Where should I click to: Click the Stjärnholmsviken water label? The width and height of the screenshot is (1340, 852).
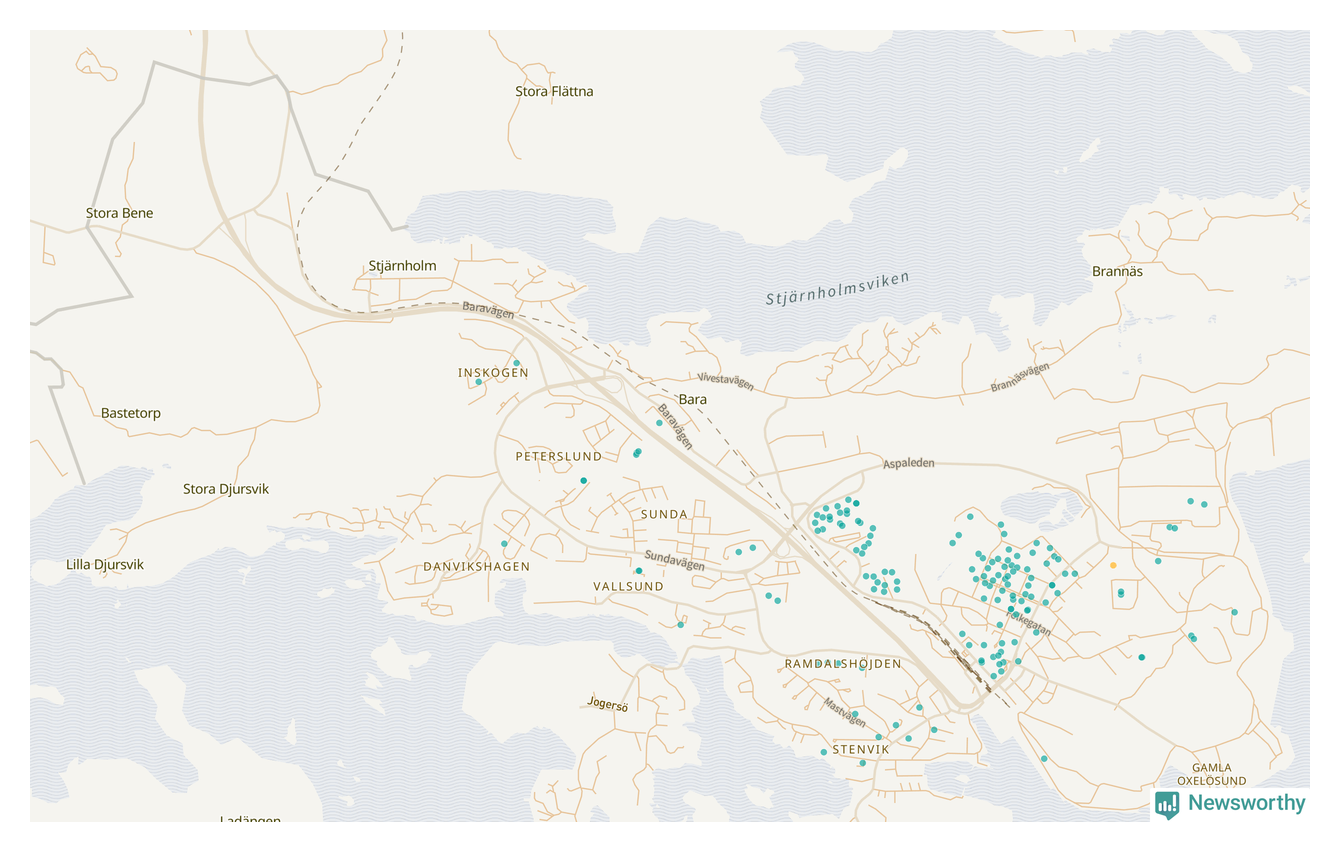click(x=837, y=288)
